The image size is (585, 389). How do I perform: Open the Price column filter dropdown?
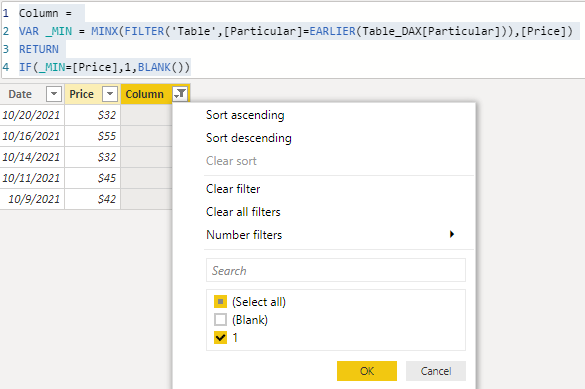pos(110,94)
